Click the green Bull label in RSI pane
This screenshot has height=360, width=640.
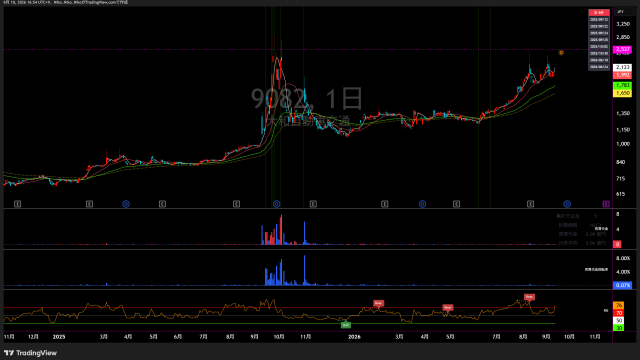[x=346, y=325]
